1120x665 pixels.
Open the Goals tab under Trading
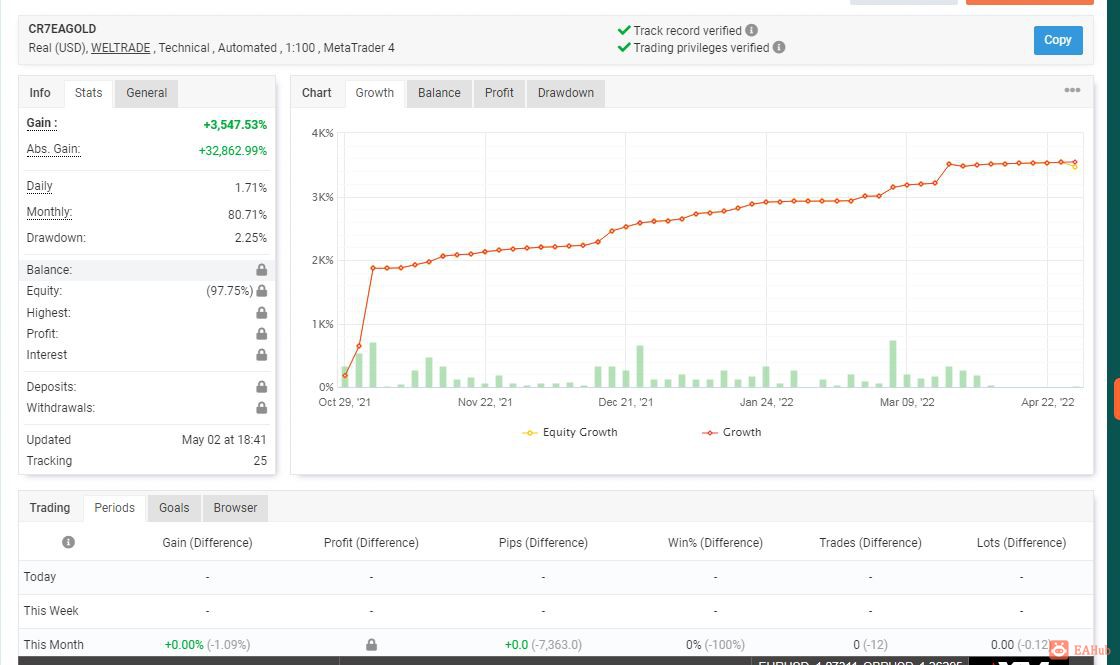[x=174, y=508]
